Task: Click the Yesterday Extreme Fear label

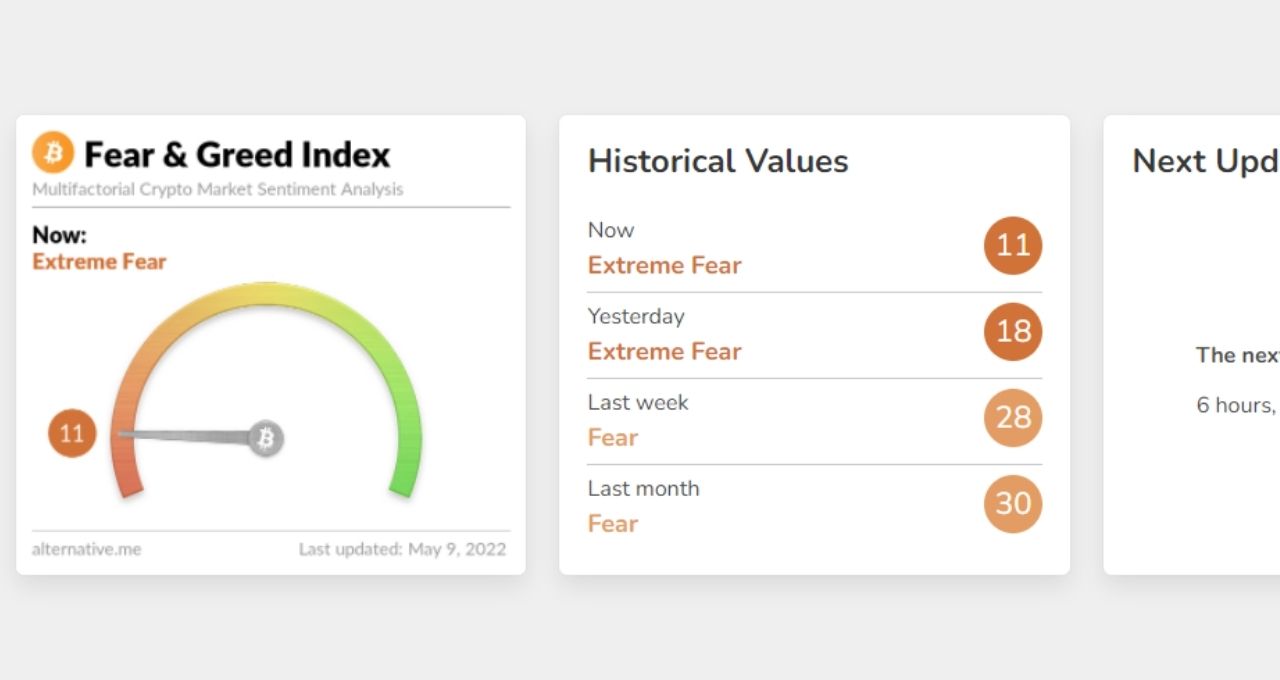Action: pos(664,351)
